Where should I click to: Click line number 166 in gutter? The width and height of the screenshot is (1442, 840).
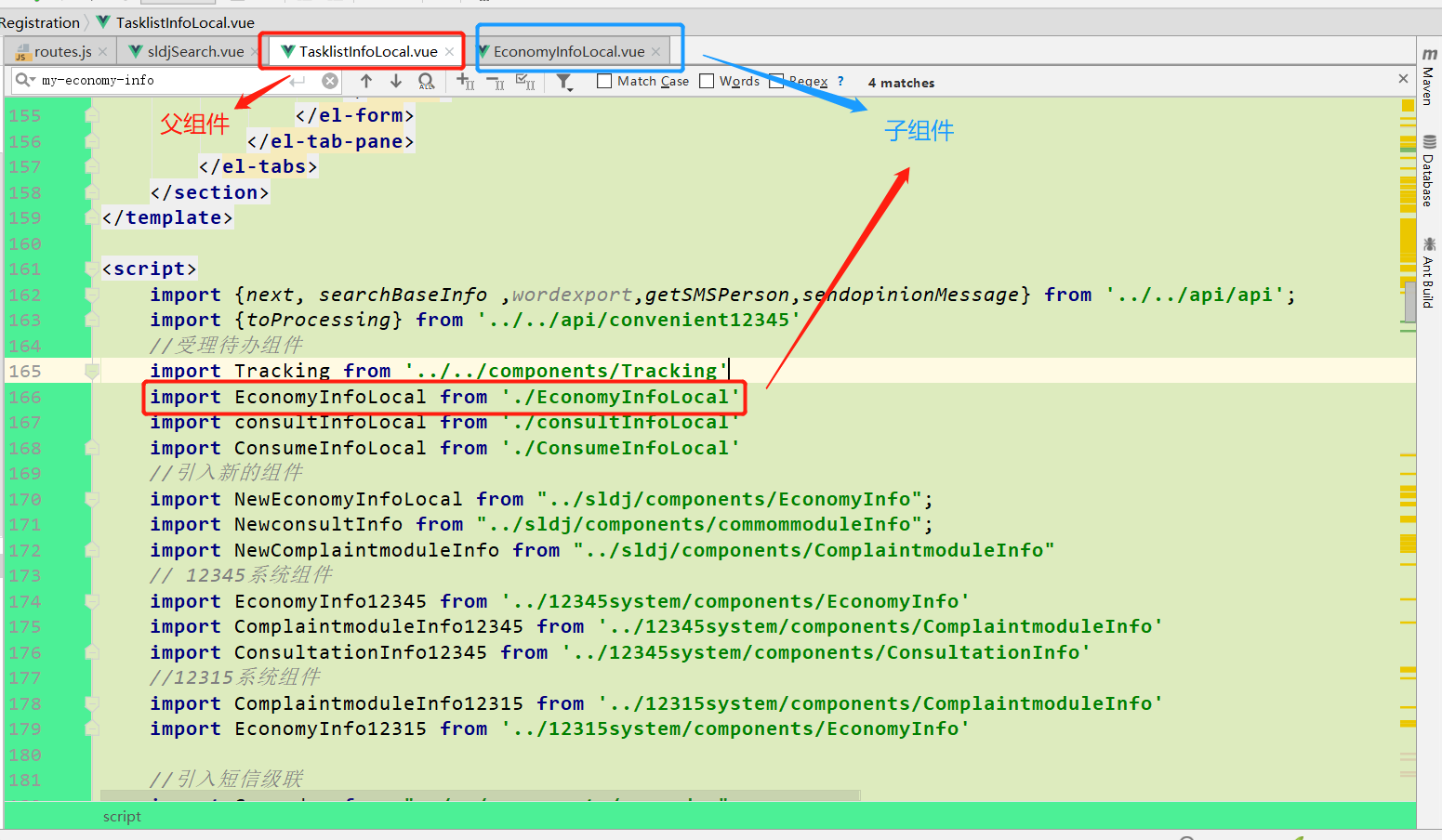coord(25,397)
